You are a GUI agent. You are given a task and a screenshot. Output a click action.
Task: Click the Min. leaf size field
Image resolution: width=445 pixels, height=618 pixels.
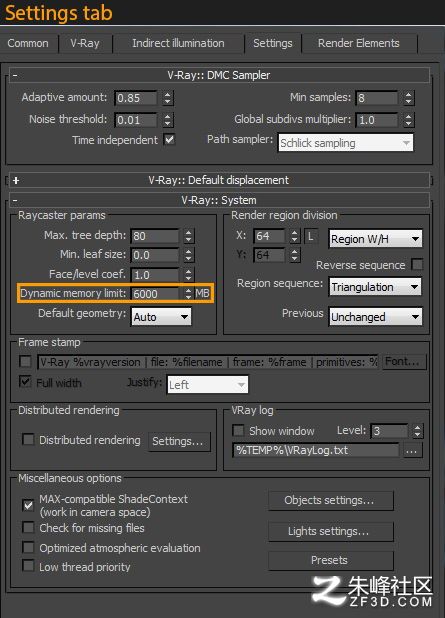(155, 255)
